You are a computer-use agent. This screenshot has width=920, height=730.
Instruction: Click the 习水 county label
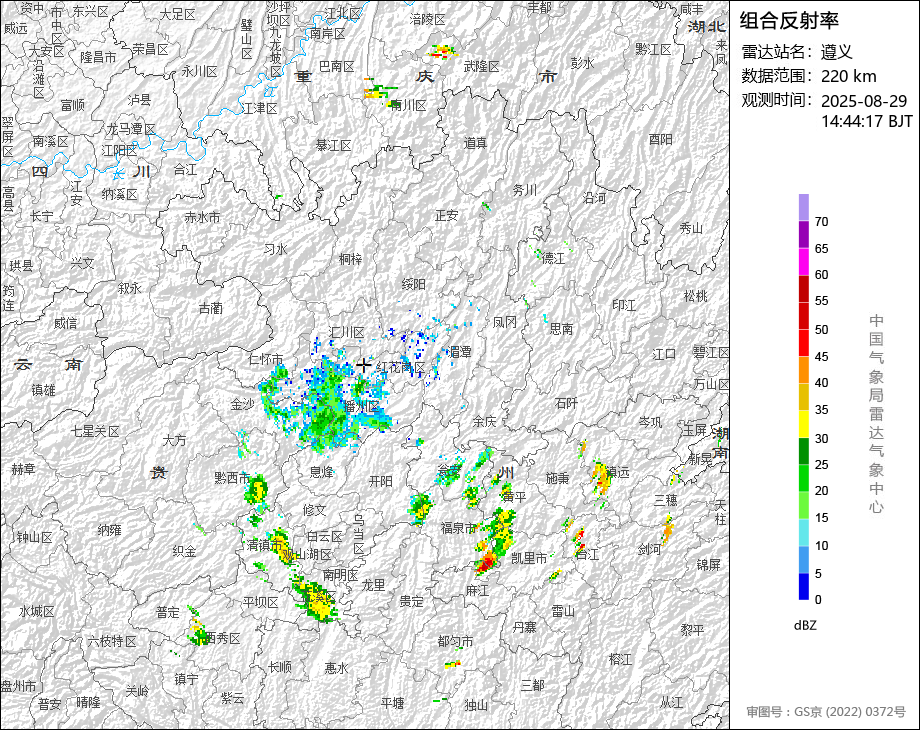click(x=275, y=249)
